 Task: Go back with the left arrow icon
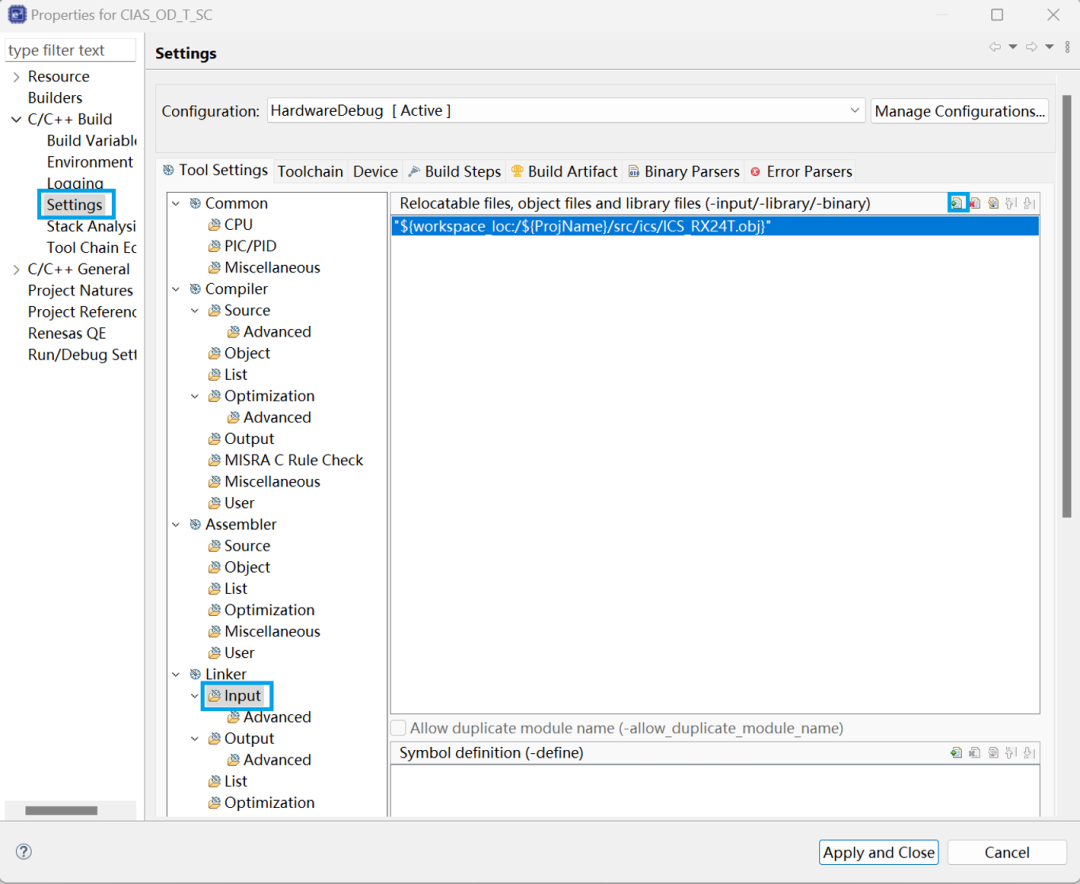tap(995, 47)
